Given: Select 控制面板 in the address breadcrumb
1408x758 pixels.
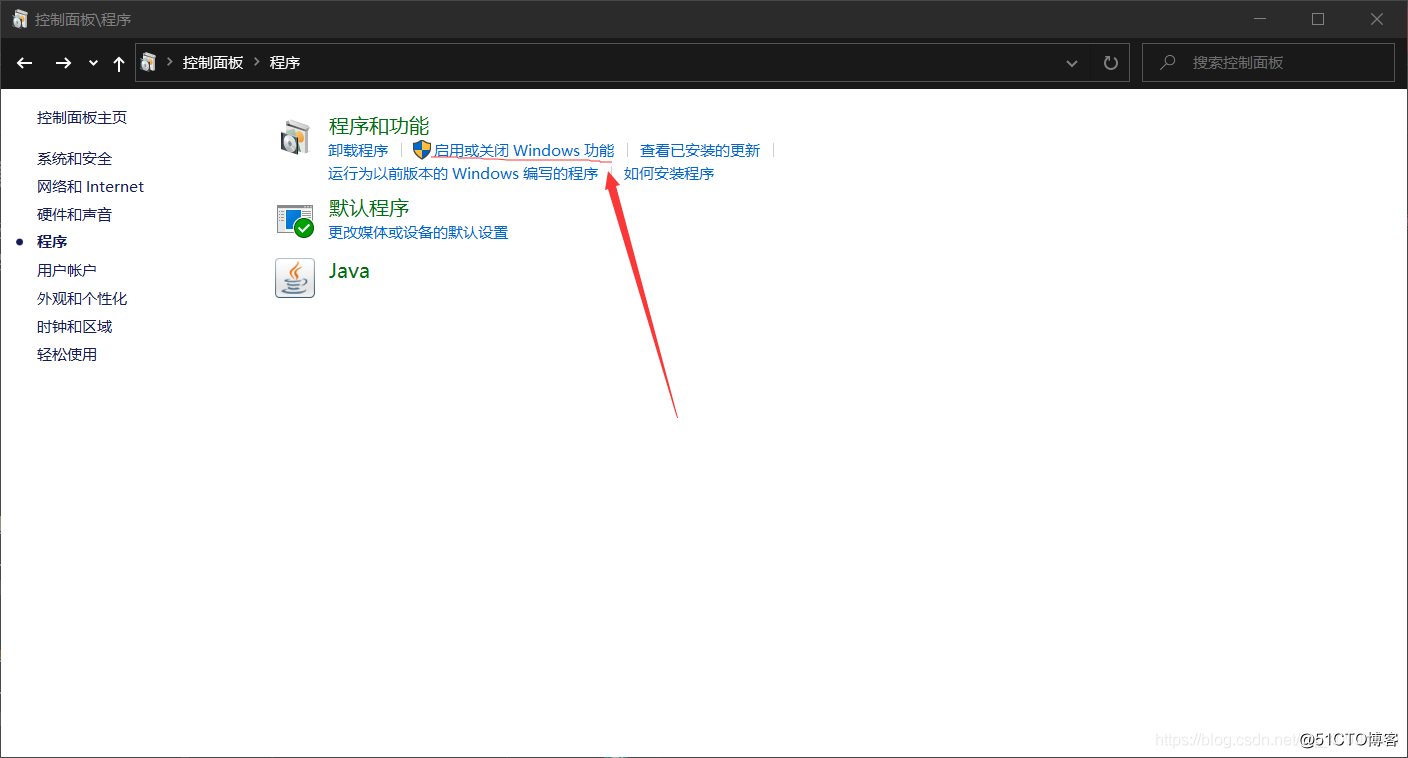Looking at the screenshot, I should (213, 62).
